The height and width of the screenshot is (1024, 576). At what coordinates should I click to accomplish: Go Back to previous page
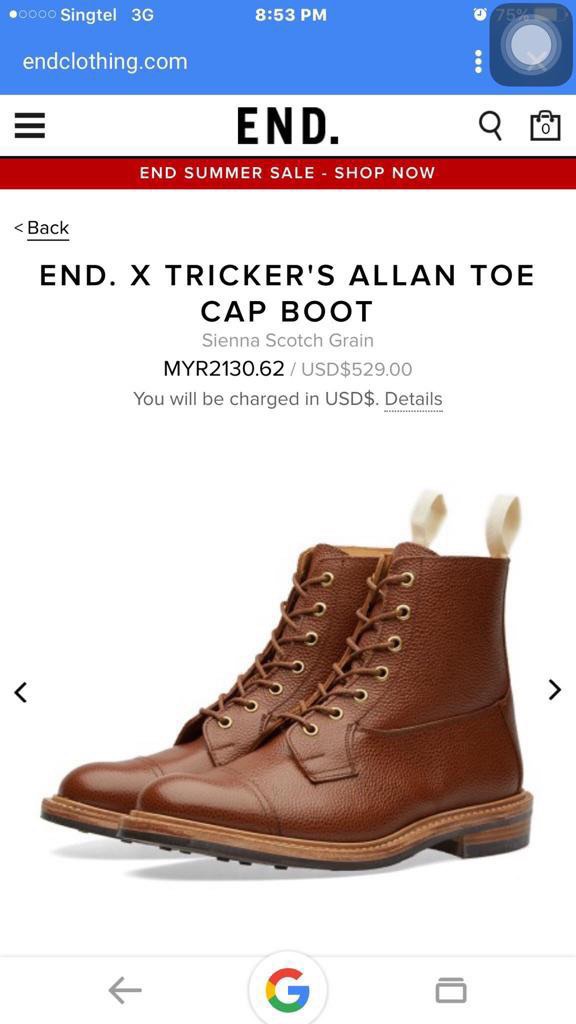pyautogui.click(x=41, y=227)
